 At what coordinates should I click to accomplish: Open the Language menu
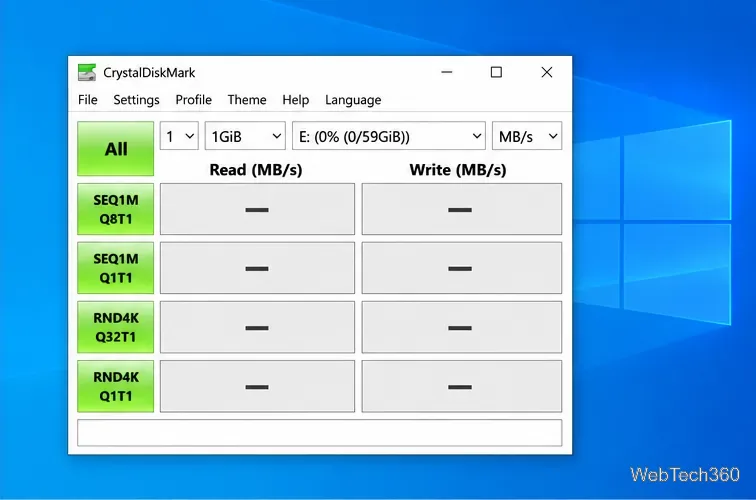(x=353, y=100)
